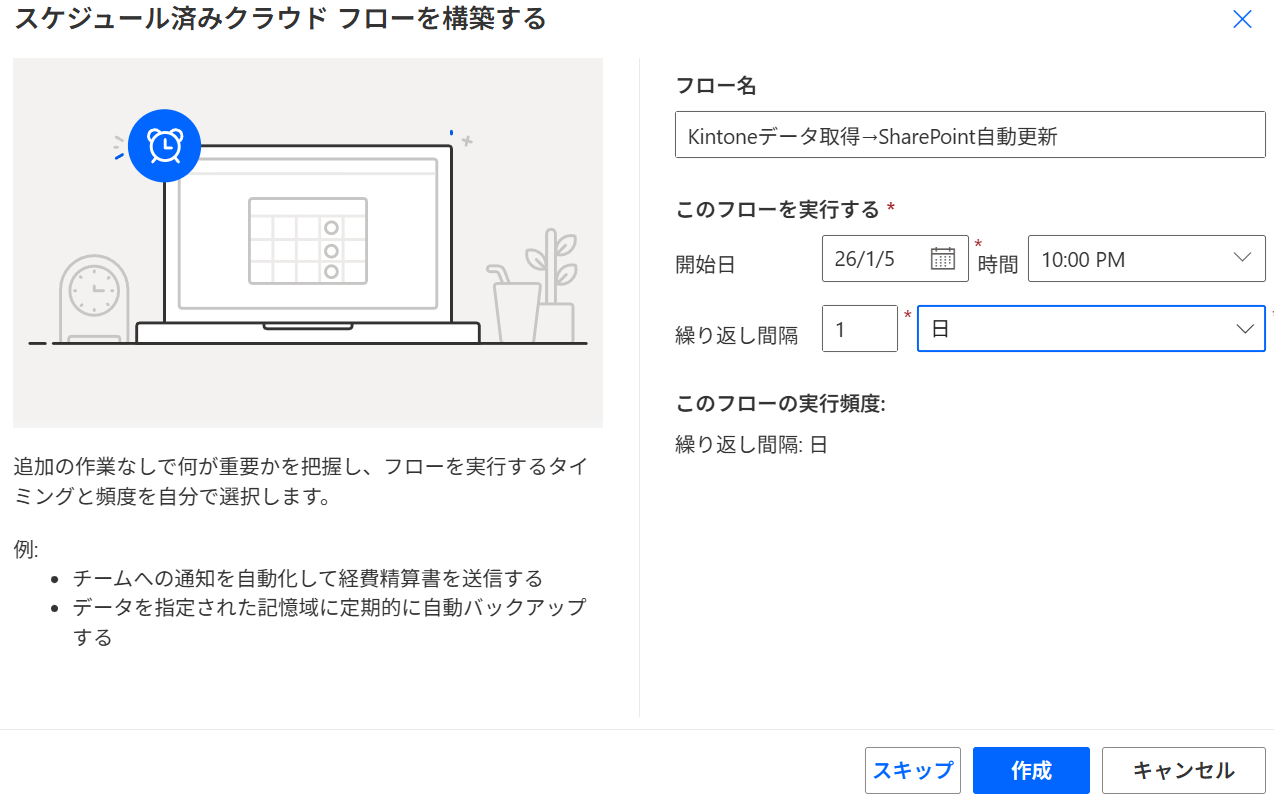The width and height of the screenshot is (1274, 802).
Task: Expand the 日 frequency dropdown arrow
Action: pos(1245,329)
